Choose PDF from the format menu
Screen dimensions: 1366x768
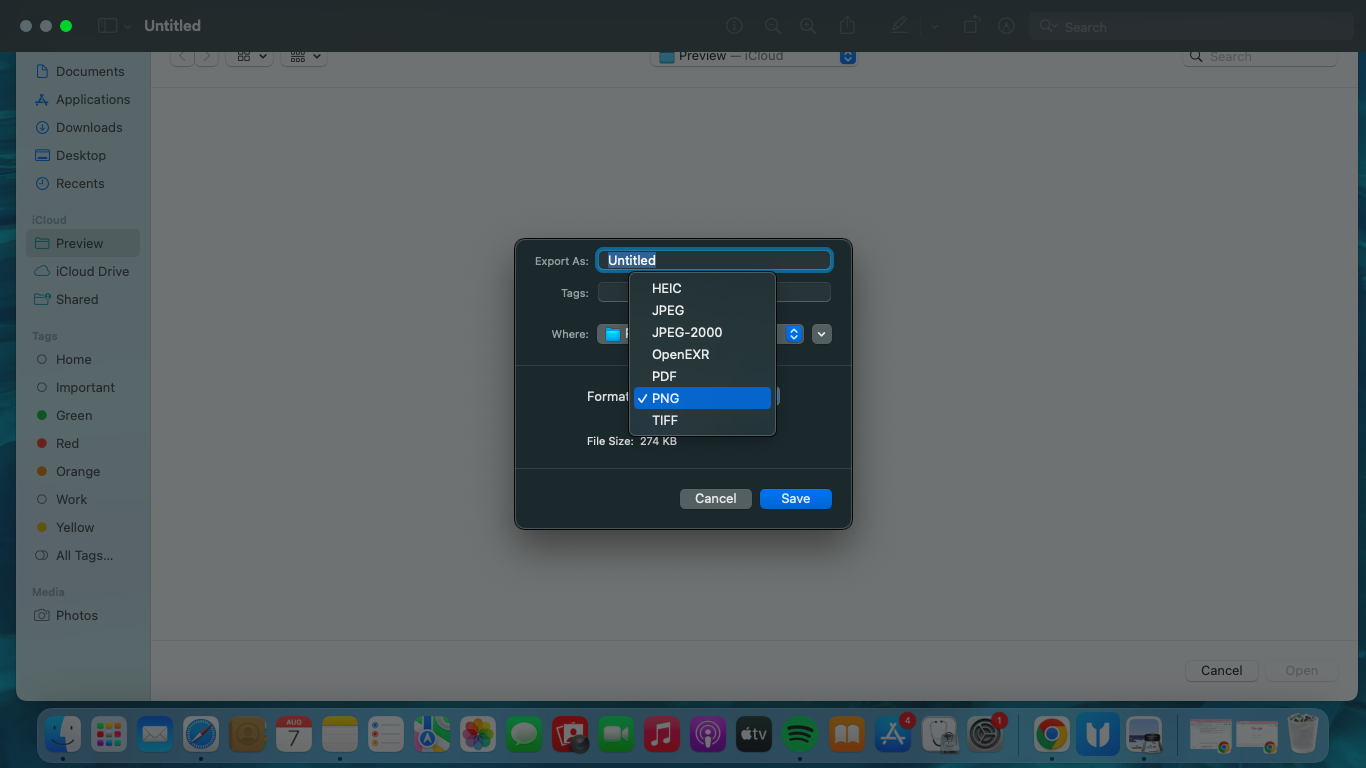click(702, 376)
